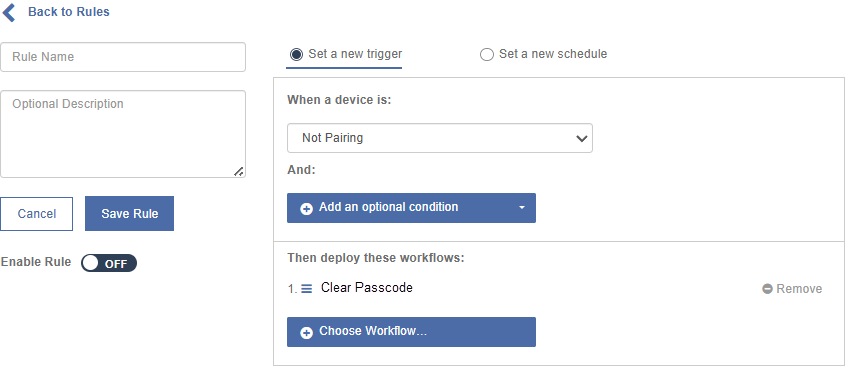Screen dimensions: 850x381
Task: Click into the Optional Description text area
Action: [123, 134]
